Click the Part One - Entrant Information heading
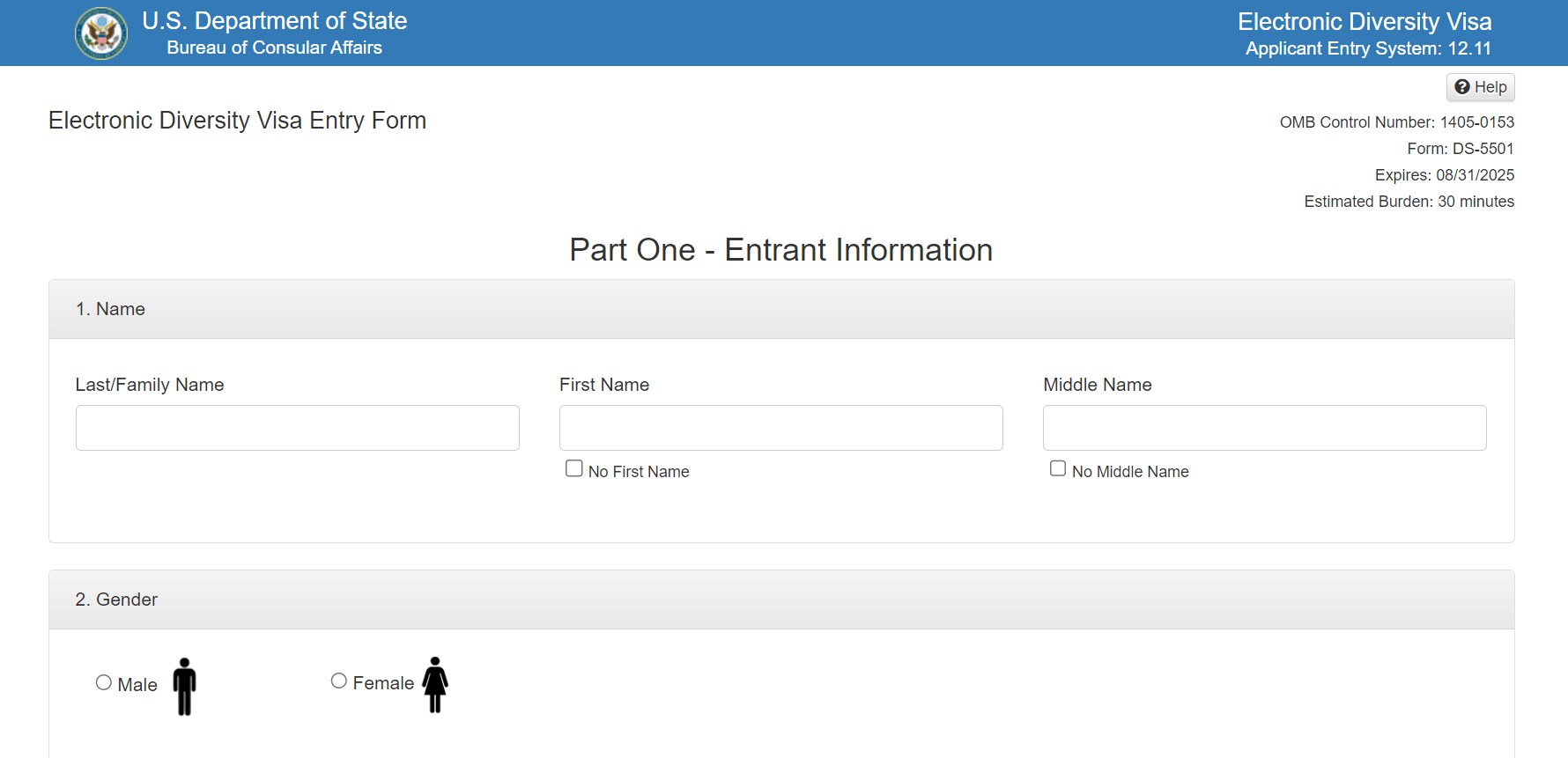Image resolution: width=1568 pixels, height=758 pixels. pyautogui.click(x=780, y=250)
